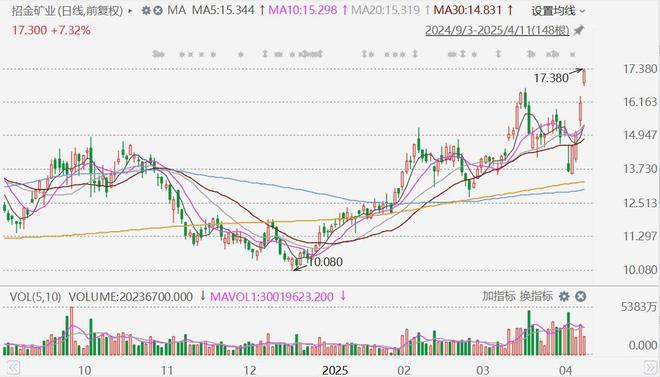Open the 2024/9/3-2025/4/11 date range link
The width and height of the screenshot is (660, 377).
pyautogui.click(x=497, y=30)
